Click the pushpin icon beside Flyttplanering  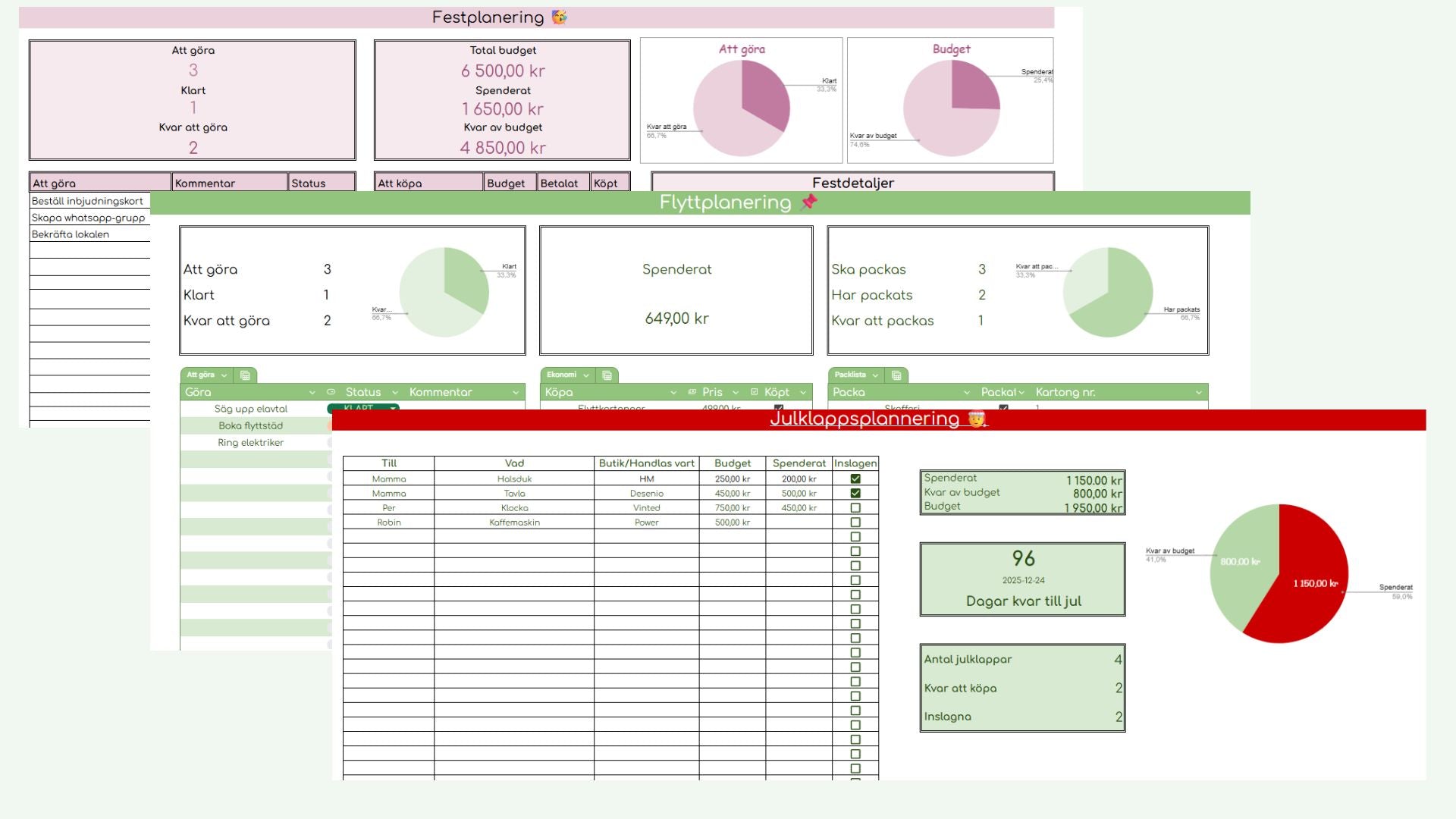pyautogui.click(x=809, y=202)
